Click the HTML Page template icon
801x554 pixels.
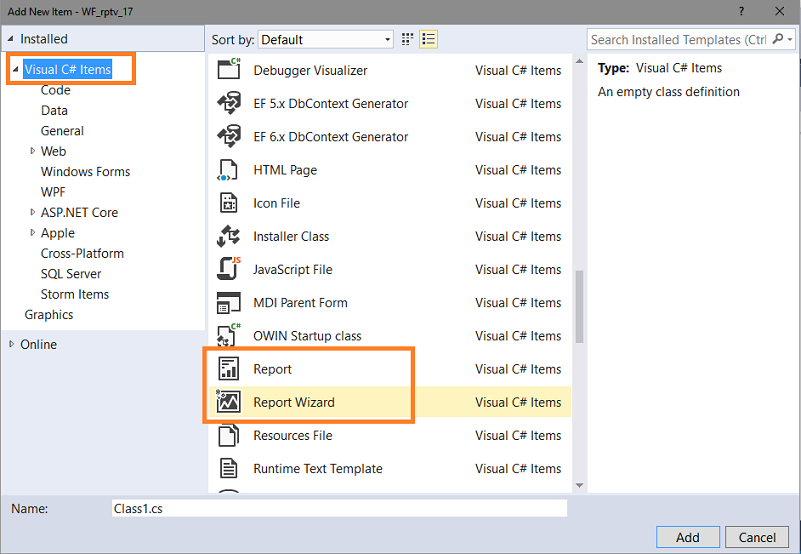point(228,170)
